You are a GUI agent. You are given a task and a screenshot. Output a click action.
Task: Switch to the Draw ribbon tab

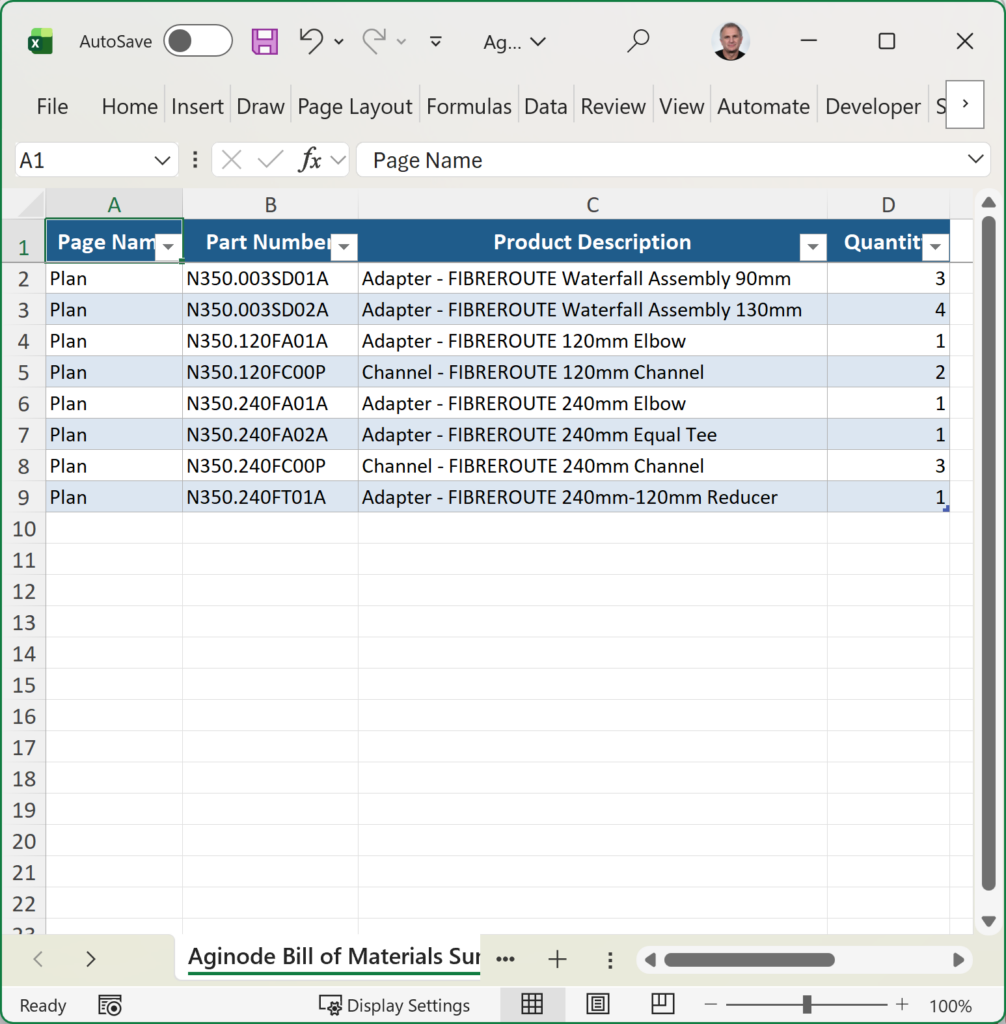point(260,106)
